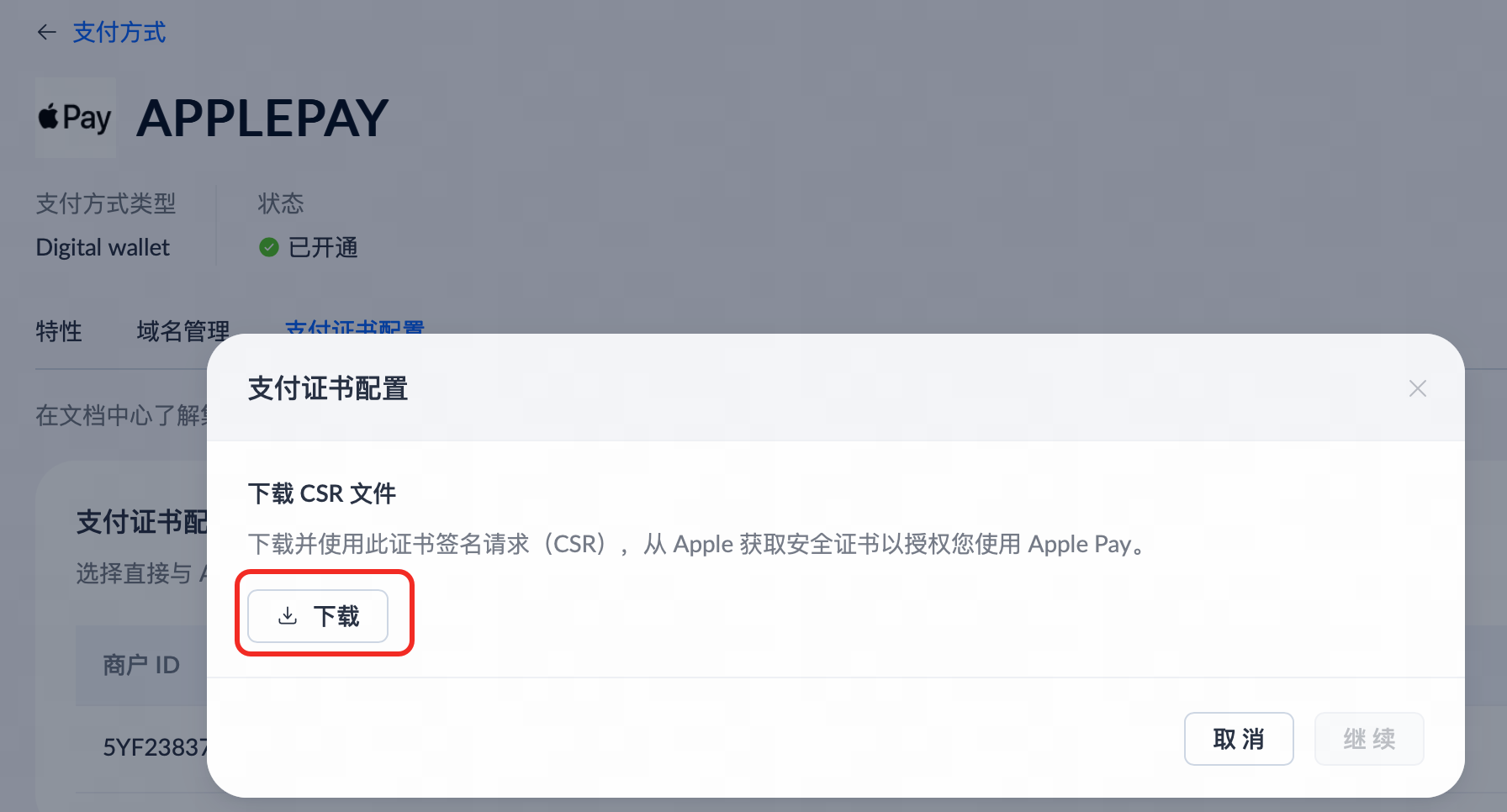Click the greyed-out 继续 button
Viewport: 1507px width, 812px height.
coord(1369,739)
